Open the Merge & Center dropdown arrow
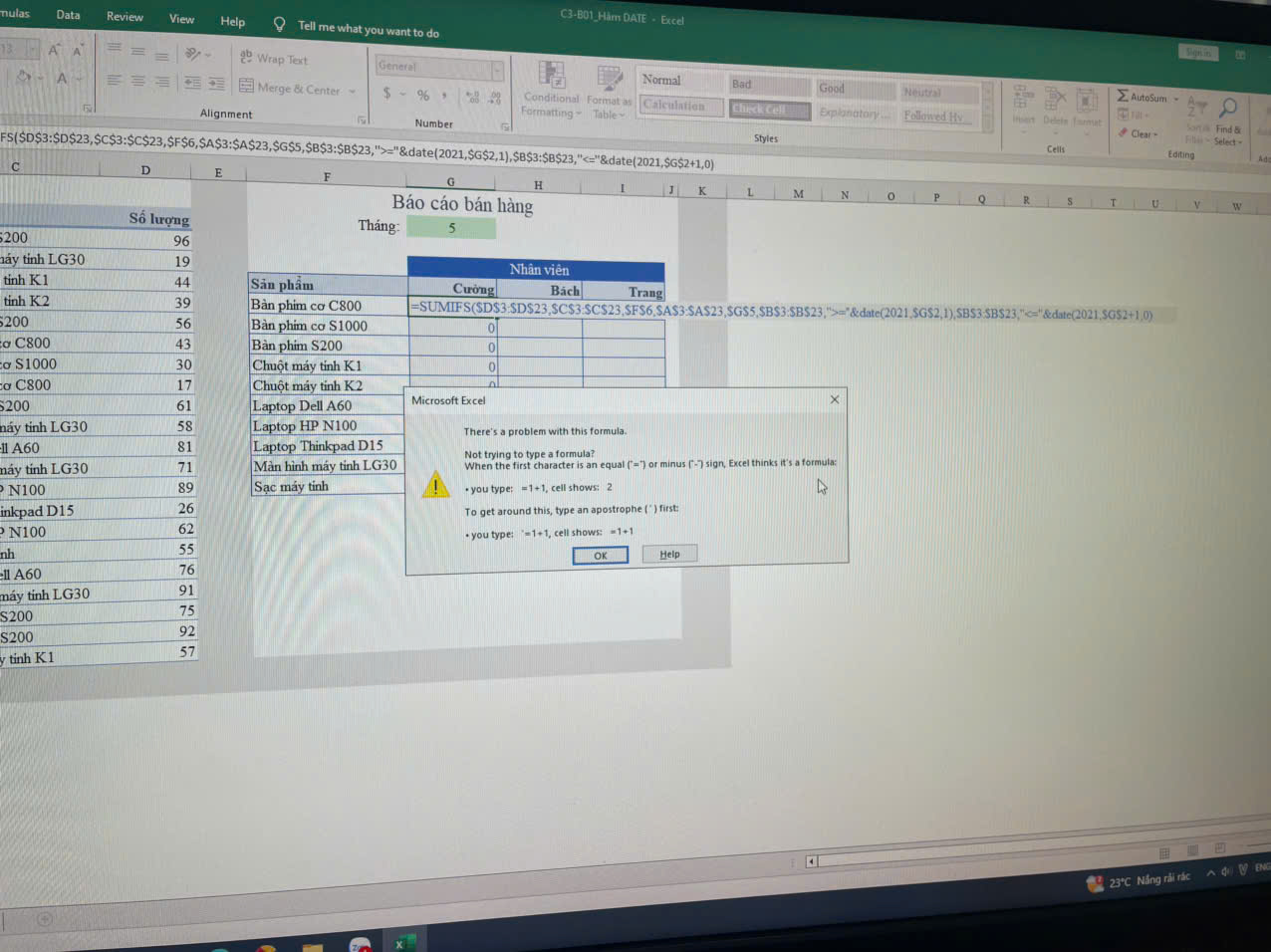 click(353, 91)
